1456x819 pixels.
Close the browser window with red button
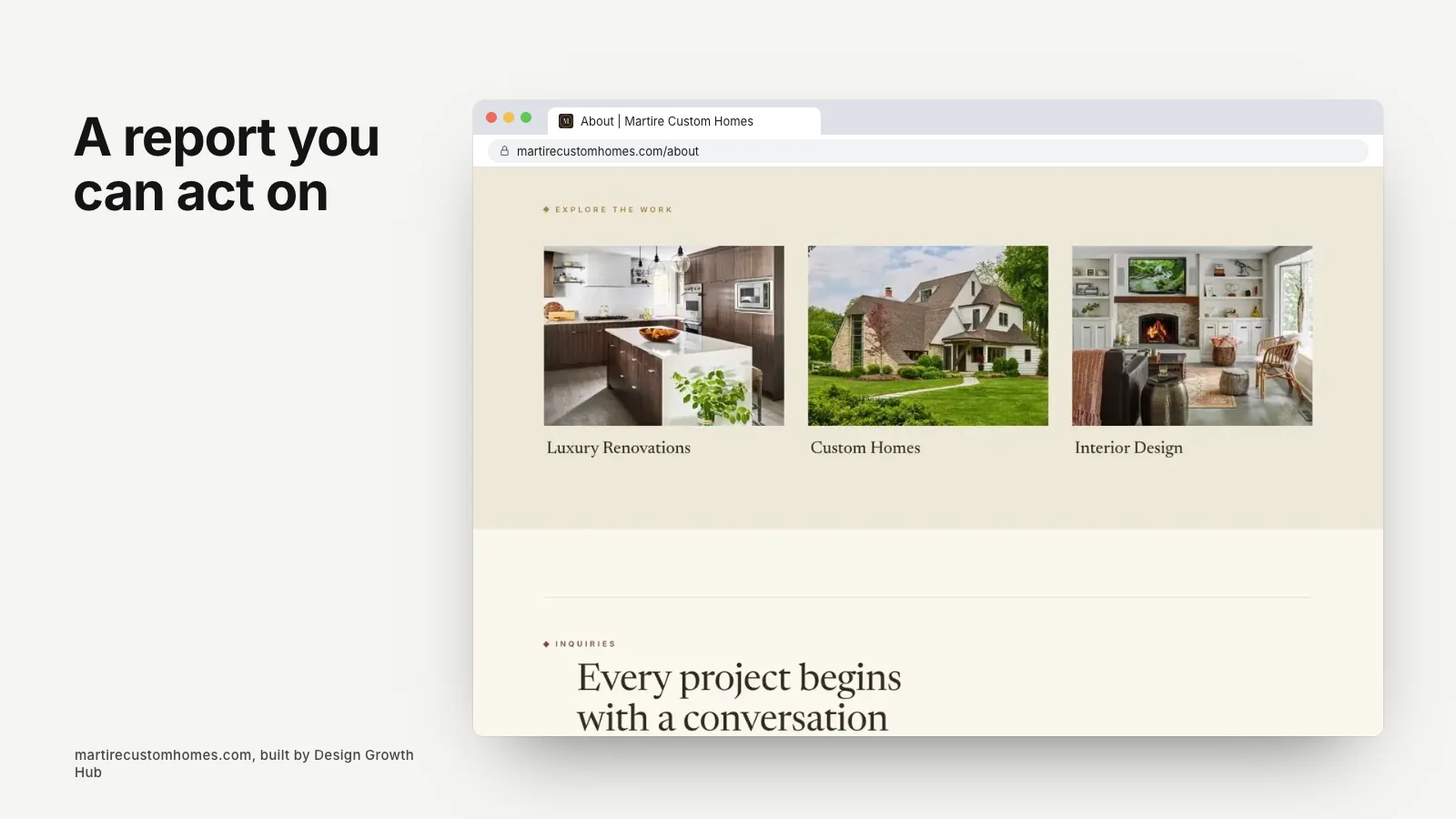click(x=491, y=117)
